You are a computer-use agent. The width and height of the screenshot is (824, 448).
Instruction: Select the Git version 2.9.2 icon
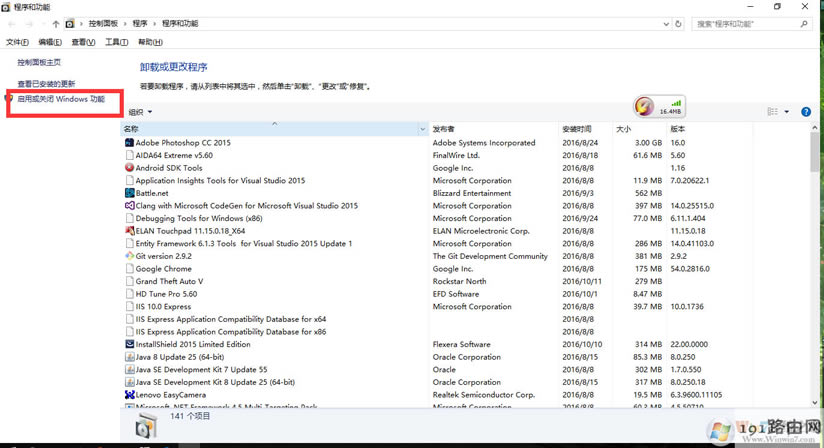click(x=129, y=256)
